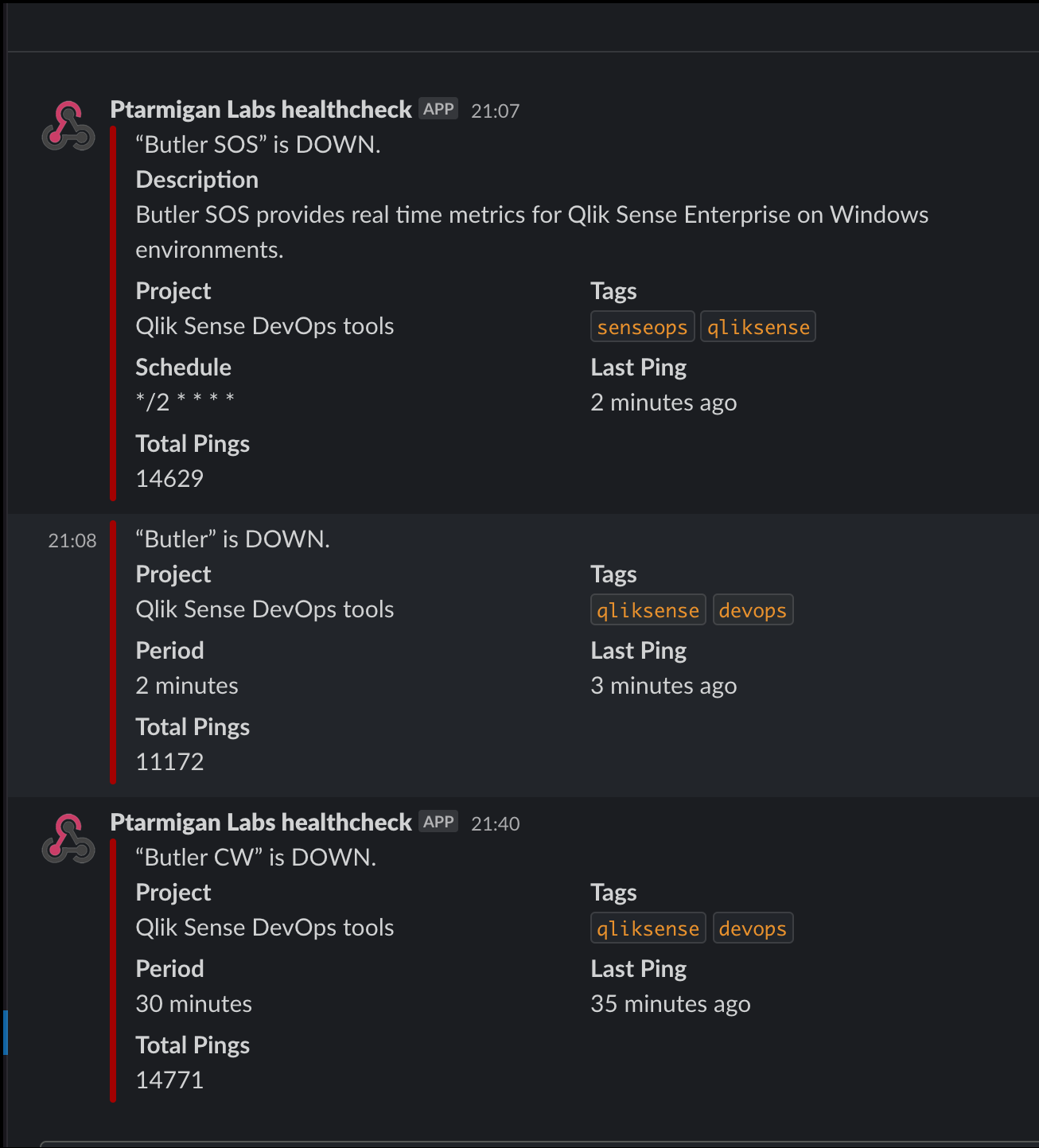
Task: Open the 21:40 message timestamp
Action: coord(495,823)
